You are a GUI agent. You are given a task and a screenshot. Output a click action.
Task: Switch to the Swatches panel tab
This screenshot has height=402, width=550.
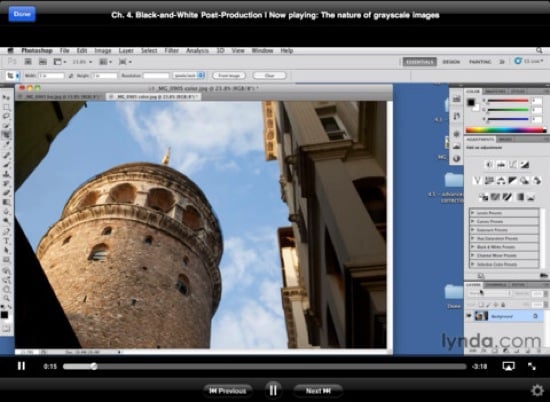496,92
